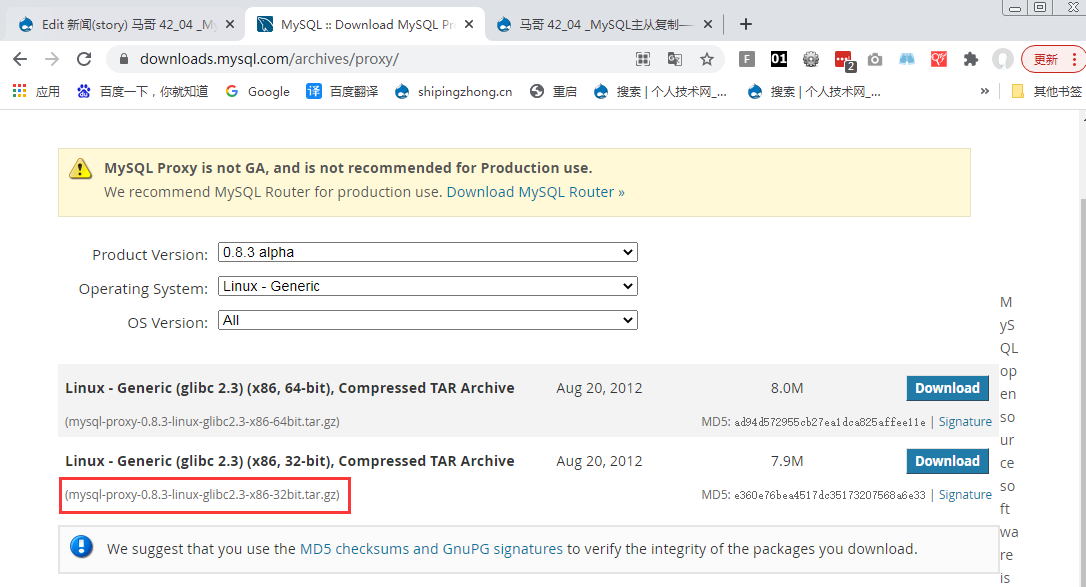This screenshot has height=587, width=1086.
Task: Click the gray F extension icon
Action: (x=747, y=60)
